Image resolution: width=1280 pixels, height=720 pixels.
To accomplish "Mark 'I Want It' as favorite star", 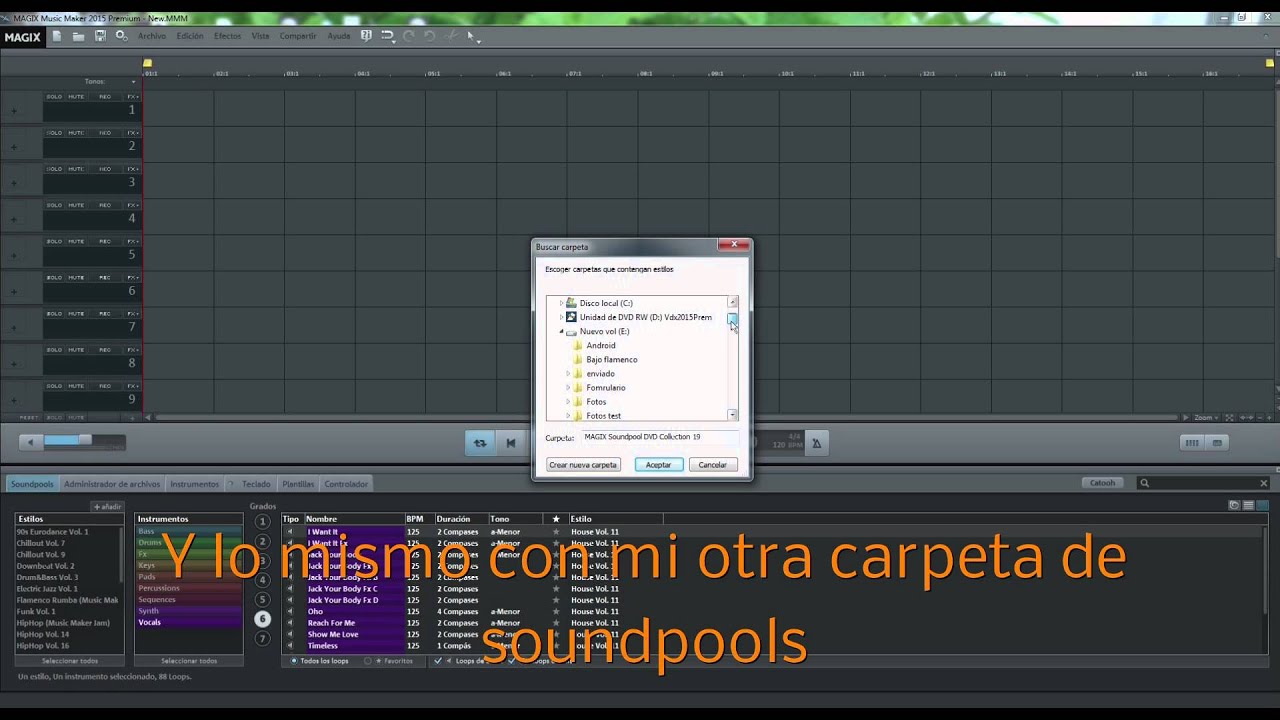I will (556, 532).
